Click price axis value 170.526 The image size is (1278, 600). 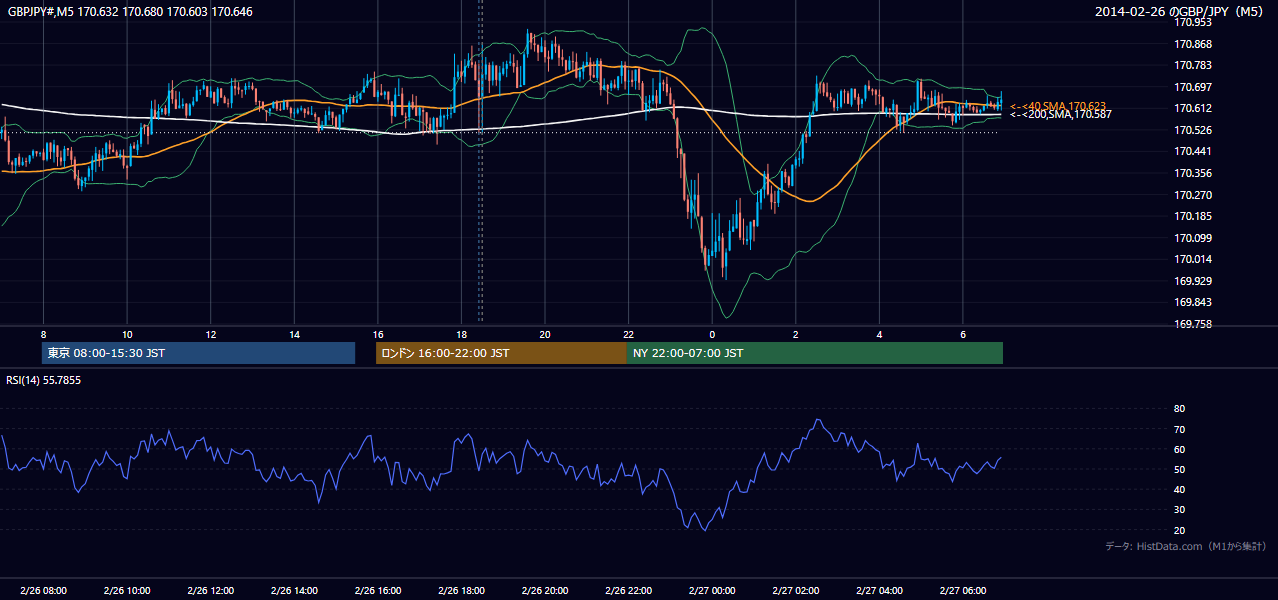[1193, 130]
